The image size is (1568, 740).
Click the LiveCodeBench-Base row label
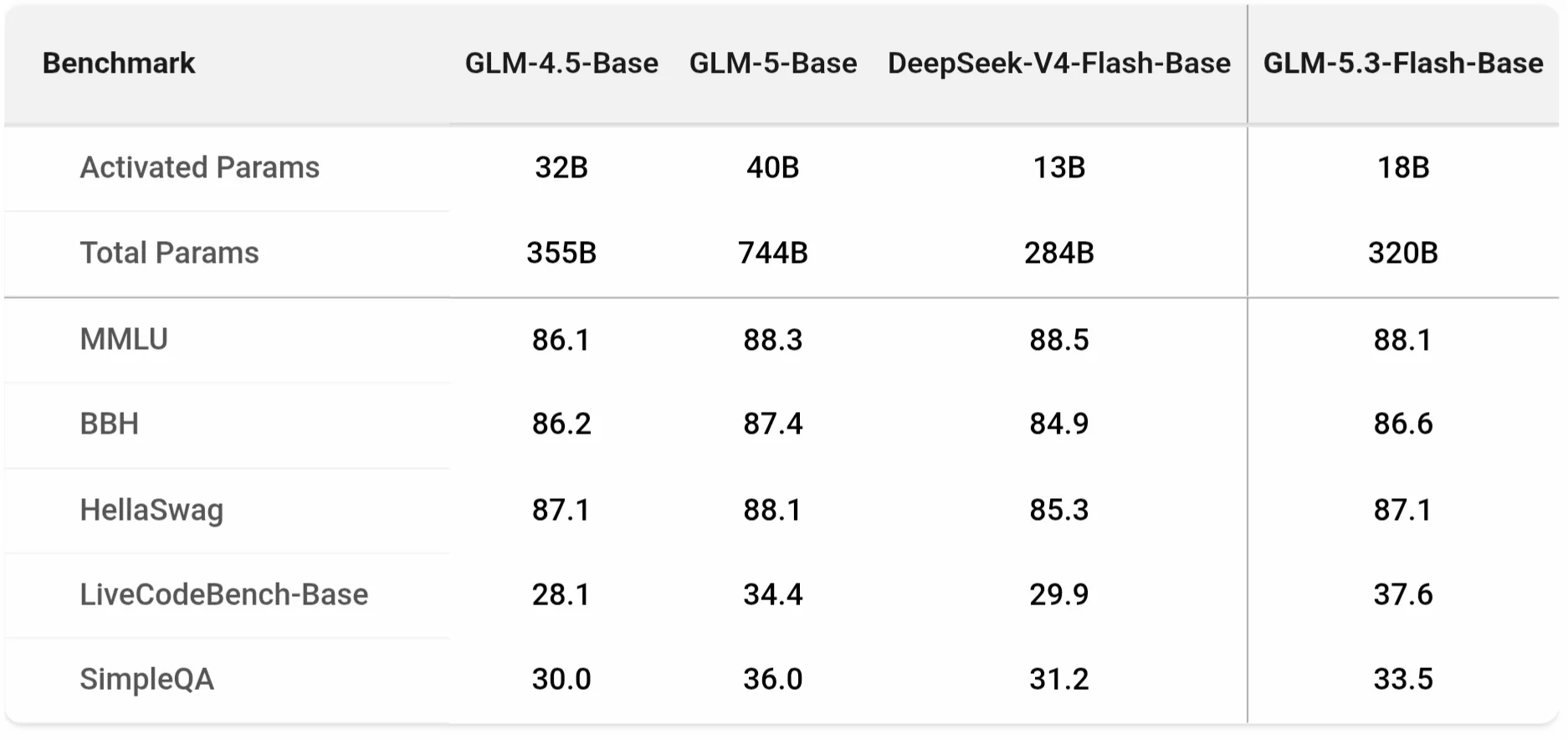tap(223, 594)
